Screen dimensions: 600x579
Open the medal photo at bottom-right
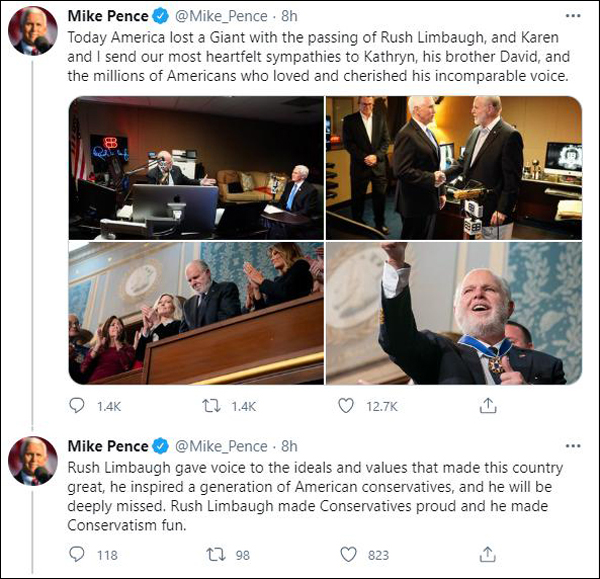point(454,313)
